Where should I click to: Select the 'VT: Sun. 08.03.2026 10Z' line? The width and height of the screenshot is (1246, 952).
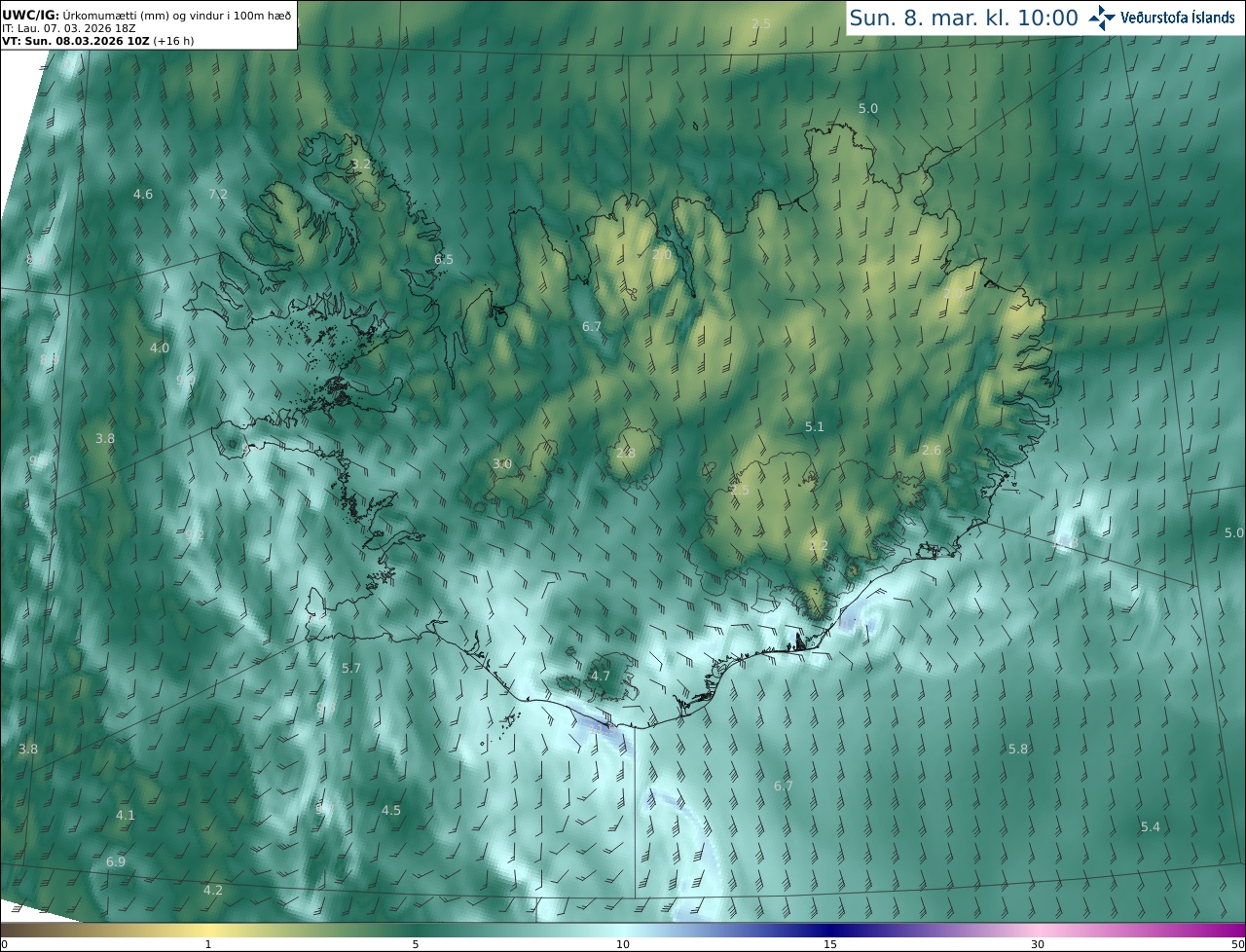click(x=96, y=41)
